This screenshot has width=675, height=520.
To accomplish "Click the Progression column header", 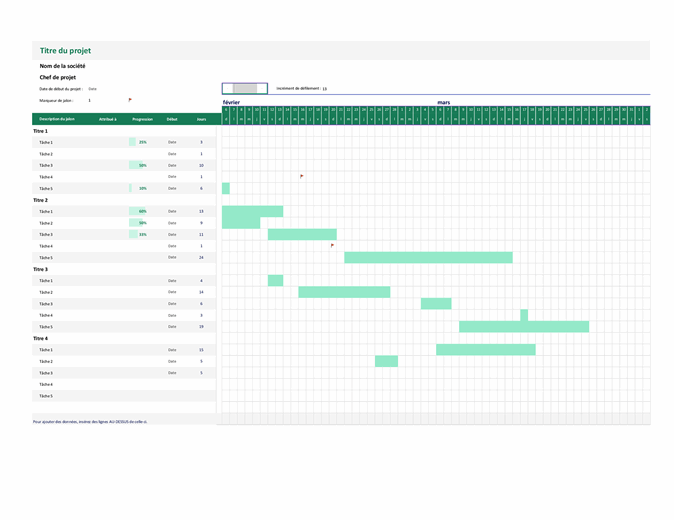I will pos(142,119).
